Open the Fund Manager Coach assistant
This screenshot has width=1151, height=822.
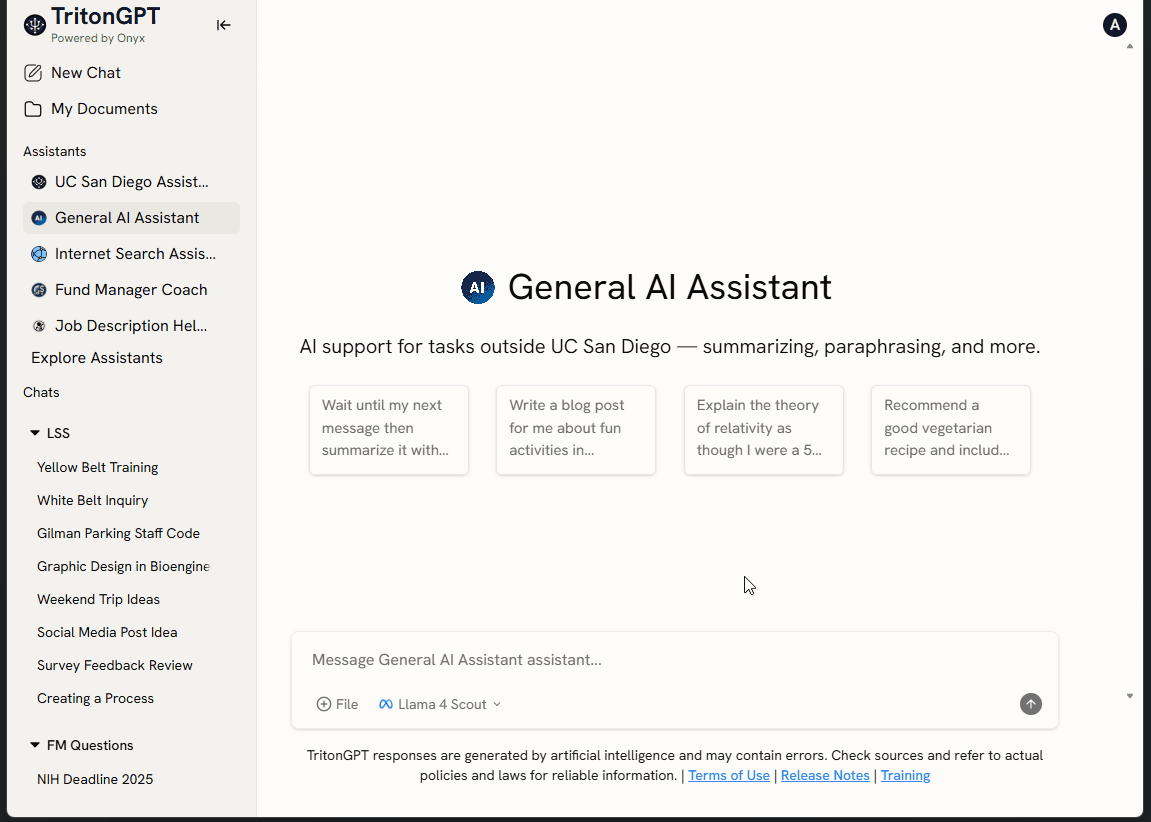(x=130, y=290)
